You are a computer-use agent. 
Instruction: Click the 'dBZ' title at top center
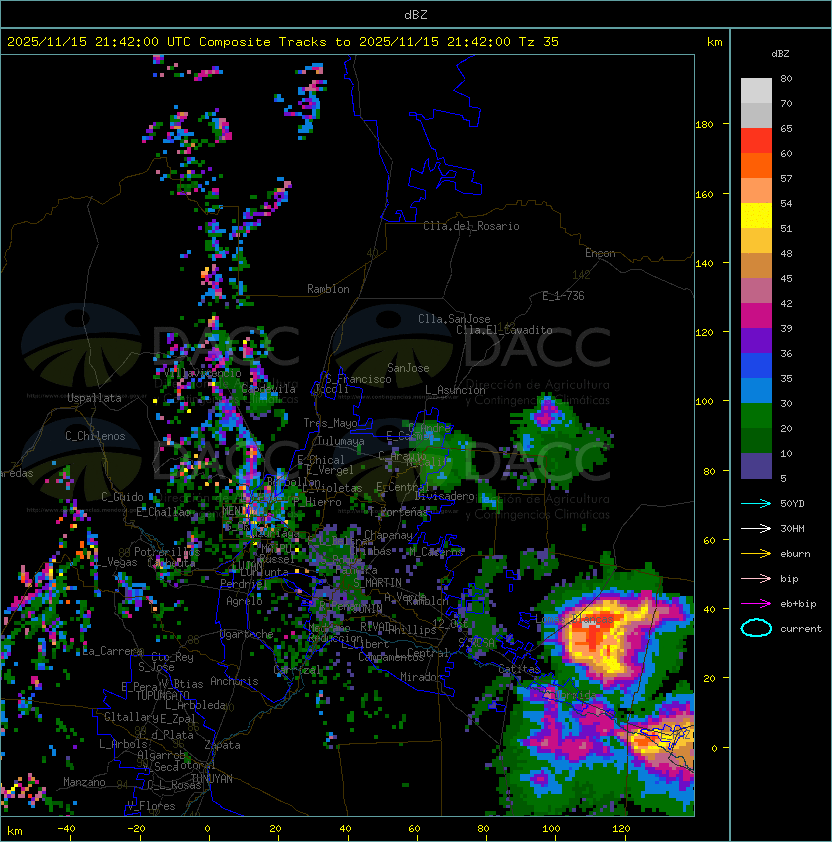[416, 14]
